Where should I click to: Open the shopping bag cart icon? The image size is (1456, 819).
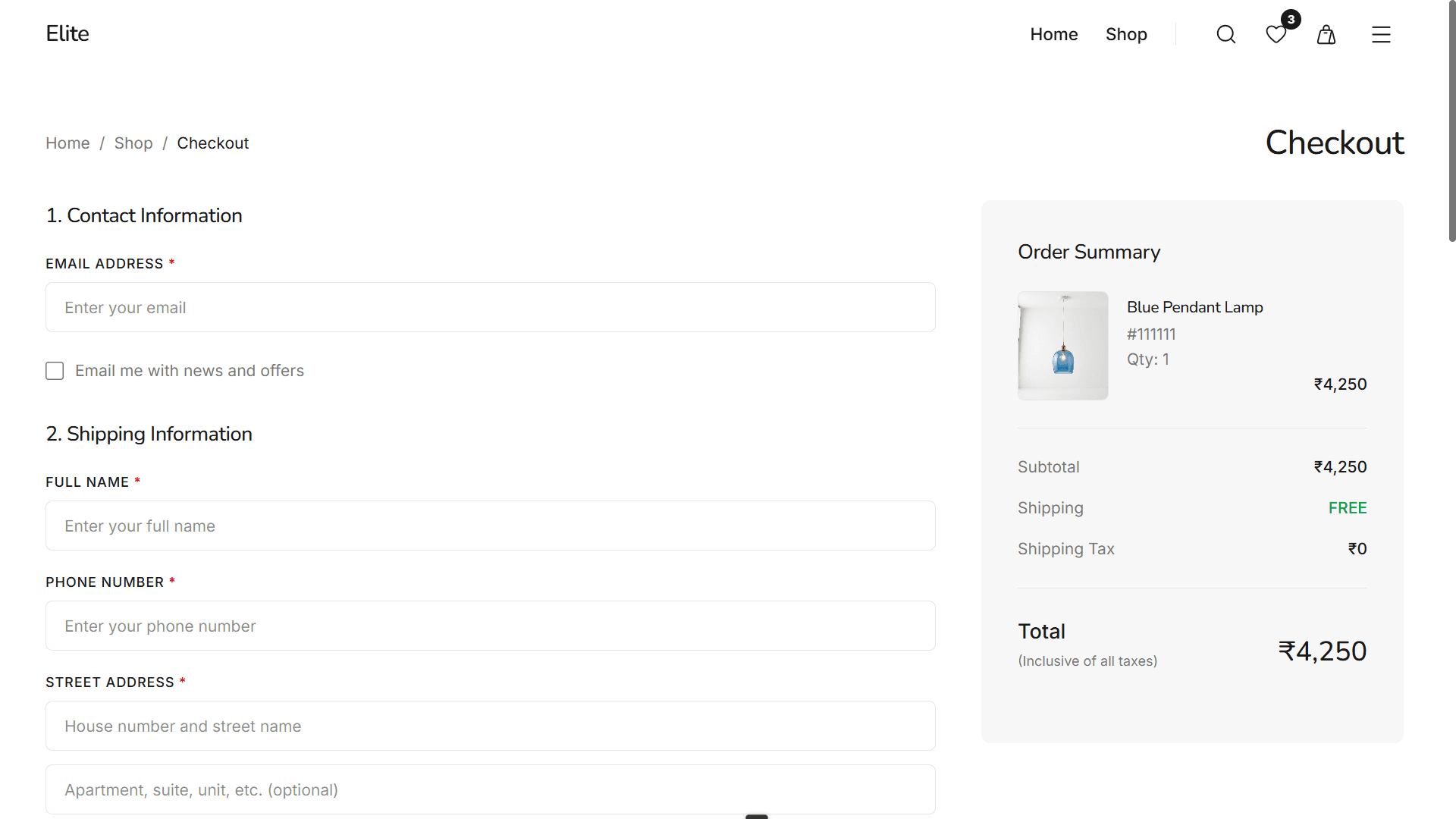[1326, 34]
